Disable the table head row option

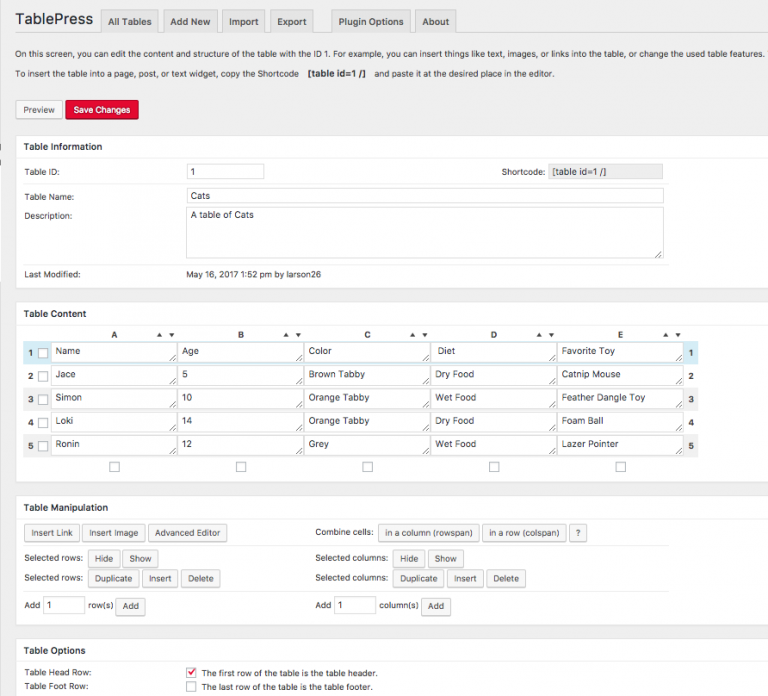click(192, 673)
